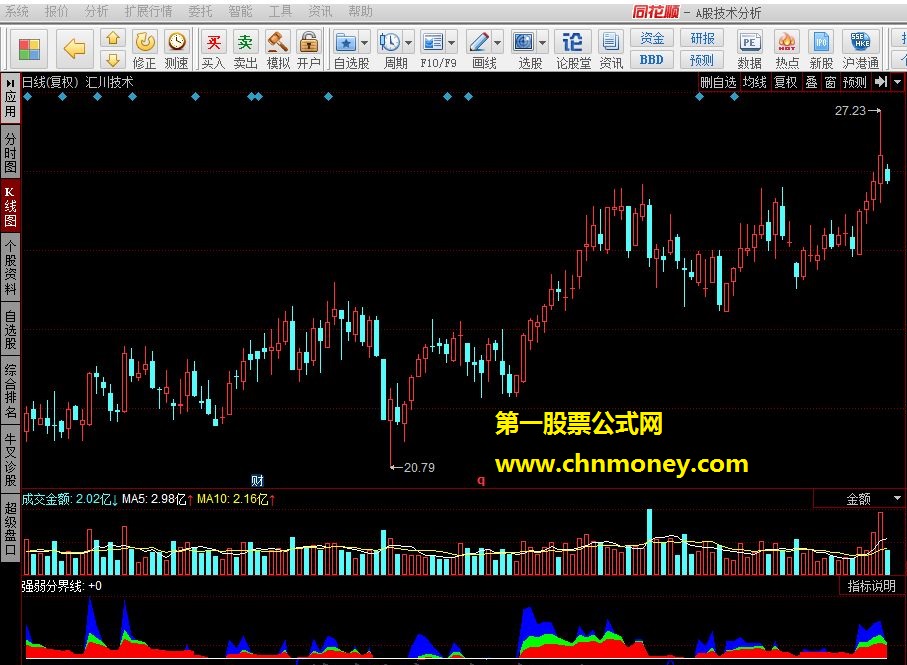This screenshot has width=907, height=665.
Task: Click the 删自选 button
Action: [x=718, y=82]
